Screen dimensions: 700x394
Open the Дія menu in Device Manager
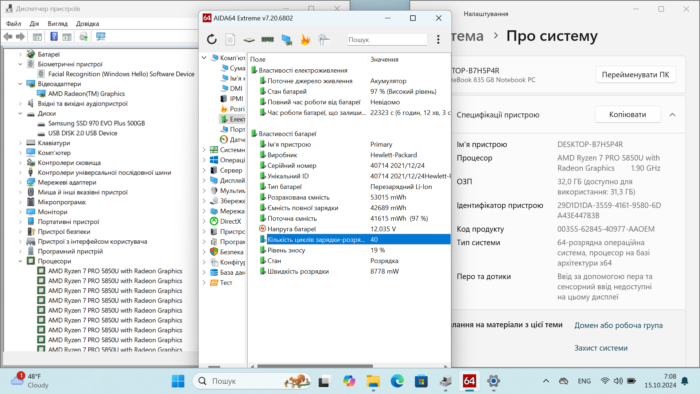coord(34,24)
